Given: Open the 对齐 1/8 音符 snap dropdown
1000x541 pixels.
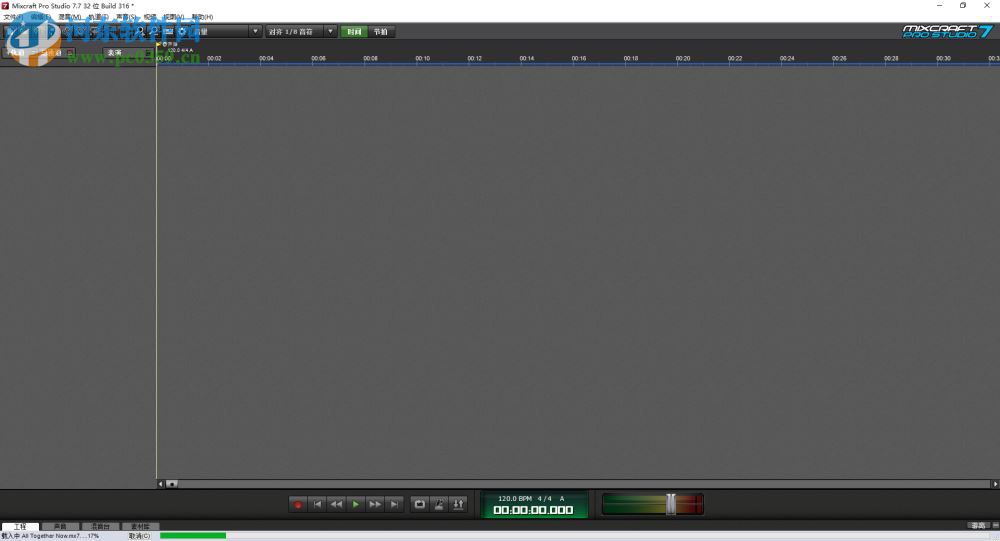Looking at the screenshot, I should (300, 31).
